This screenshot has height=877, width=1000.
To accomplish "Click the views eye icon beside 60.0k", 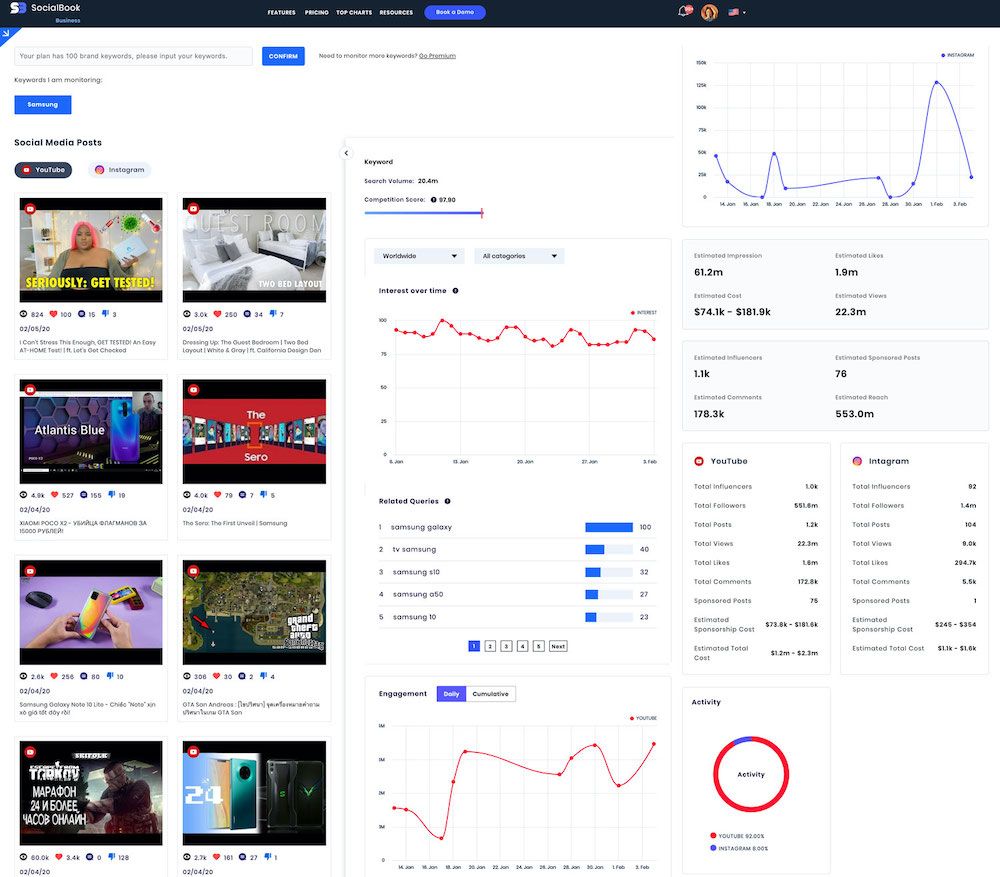I will 24,857.
